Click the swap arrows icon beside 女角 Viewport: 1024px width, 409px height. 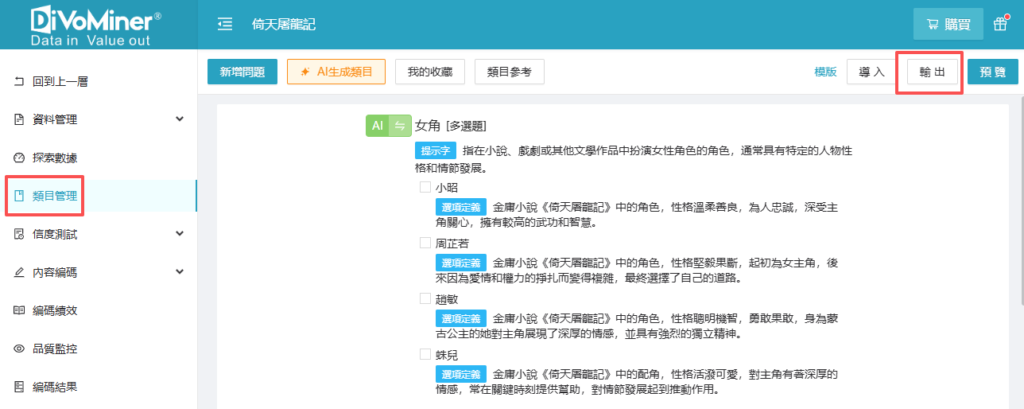click(x=400, y=126)
